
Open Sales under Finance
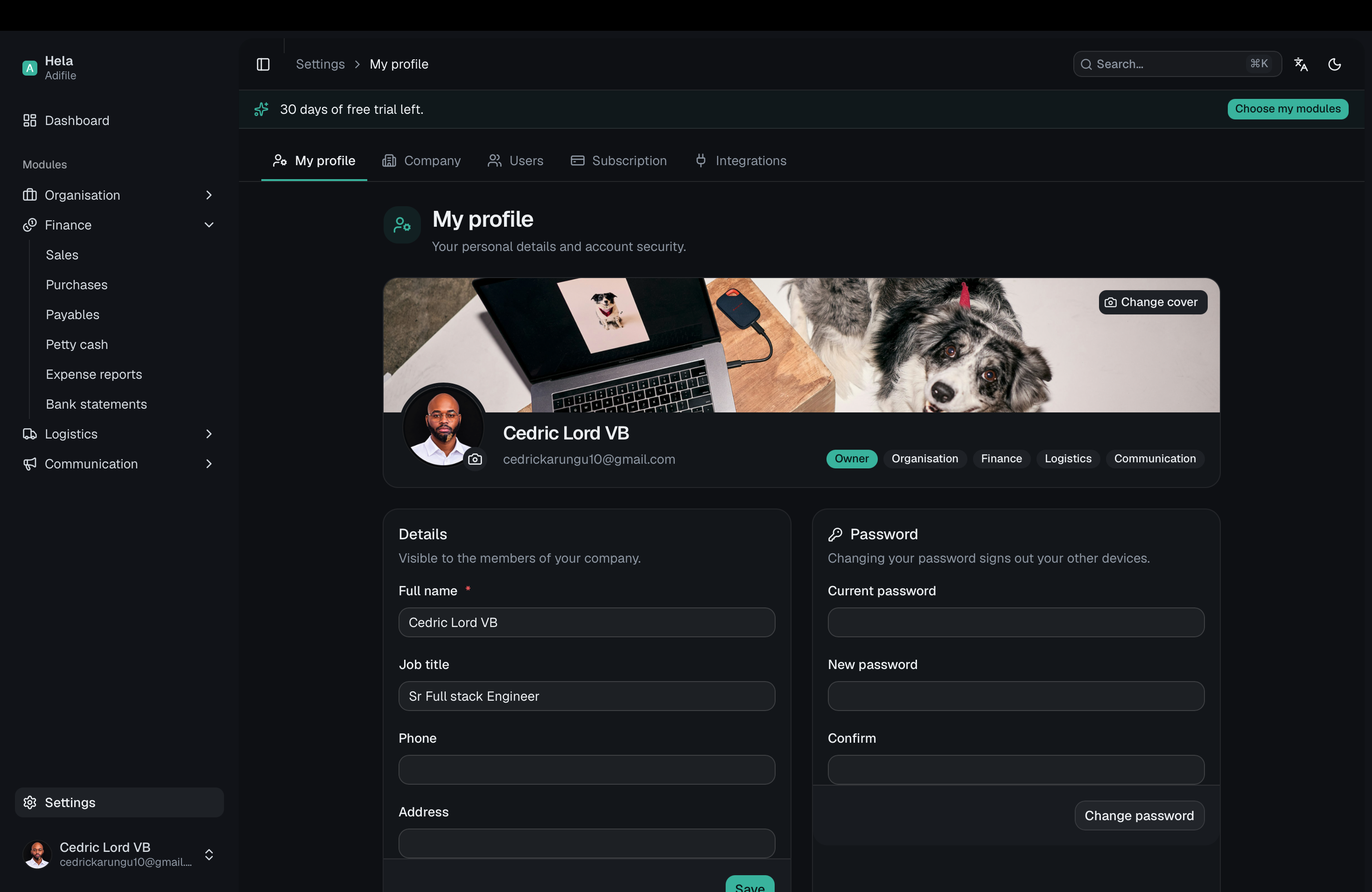click(62, 255)
